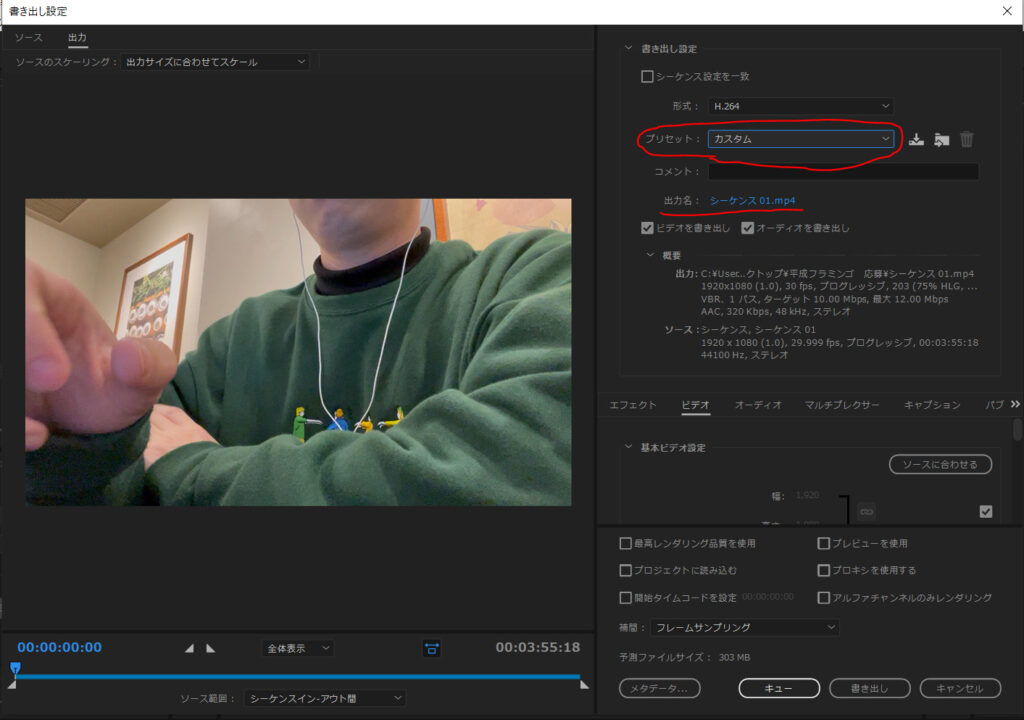1024x720 pixels.
Task: Click the width-height link chain icon
Action: coord(867,511)
